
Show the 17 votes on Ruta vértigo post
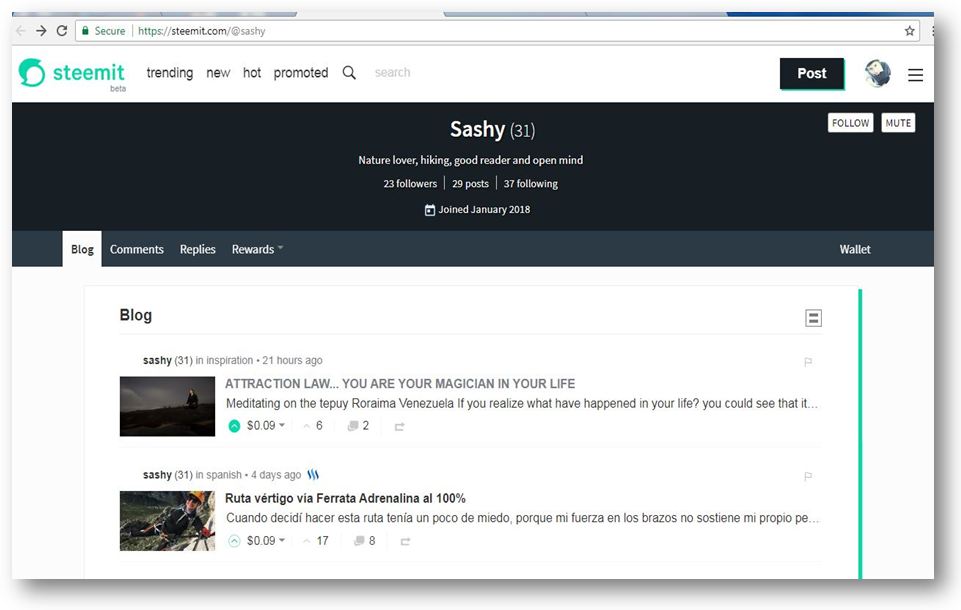[316, 541]
